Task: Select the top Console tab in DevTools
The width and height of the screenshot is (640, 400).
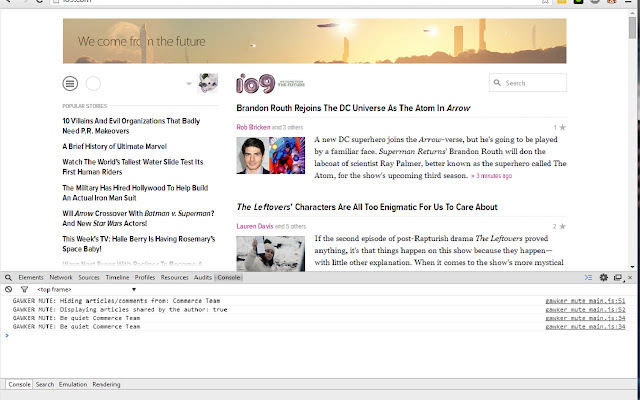Action: pyautogui.click(x=229, y=278)
